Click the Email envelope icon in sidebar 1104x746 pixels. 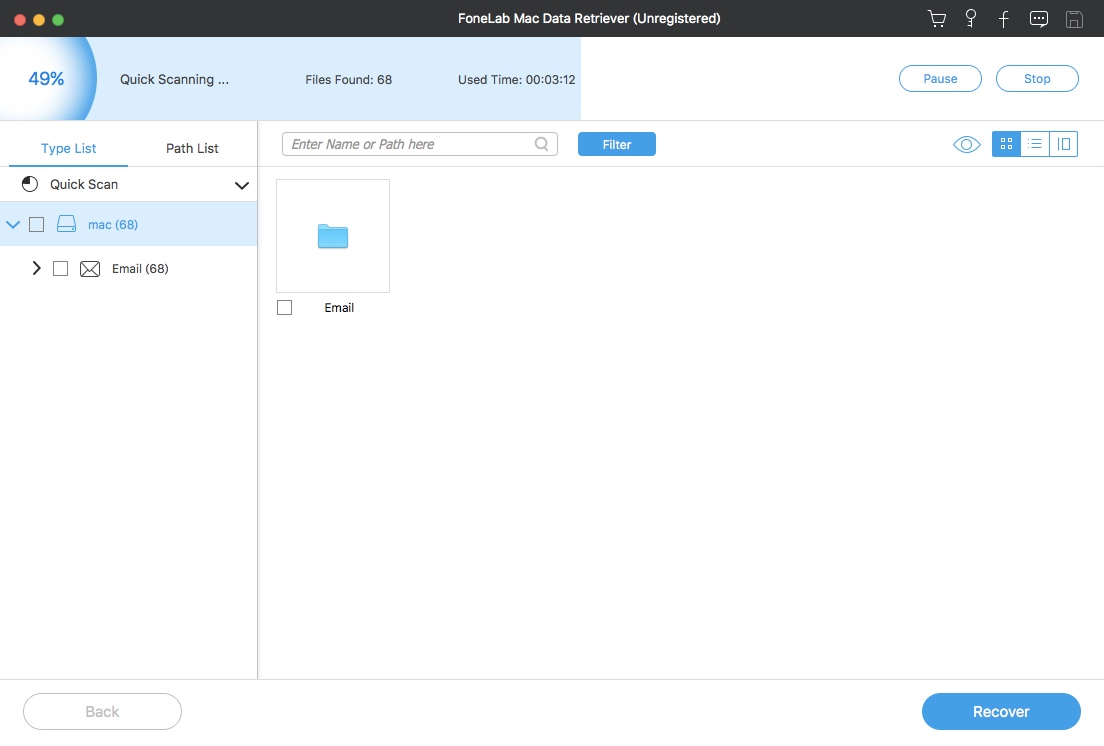[x=90, y=269]
